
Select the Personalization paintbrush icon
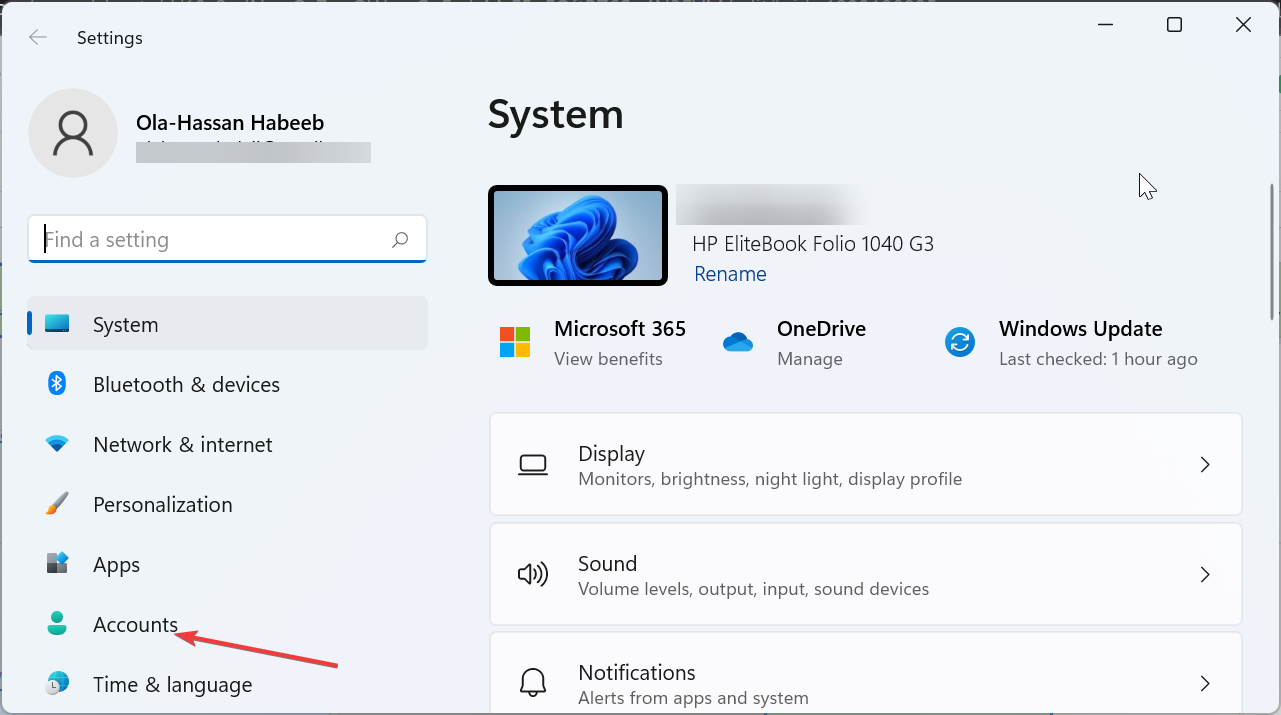click(57, 504)
